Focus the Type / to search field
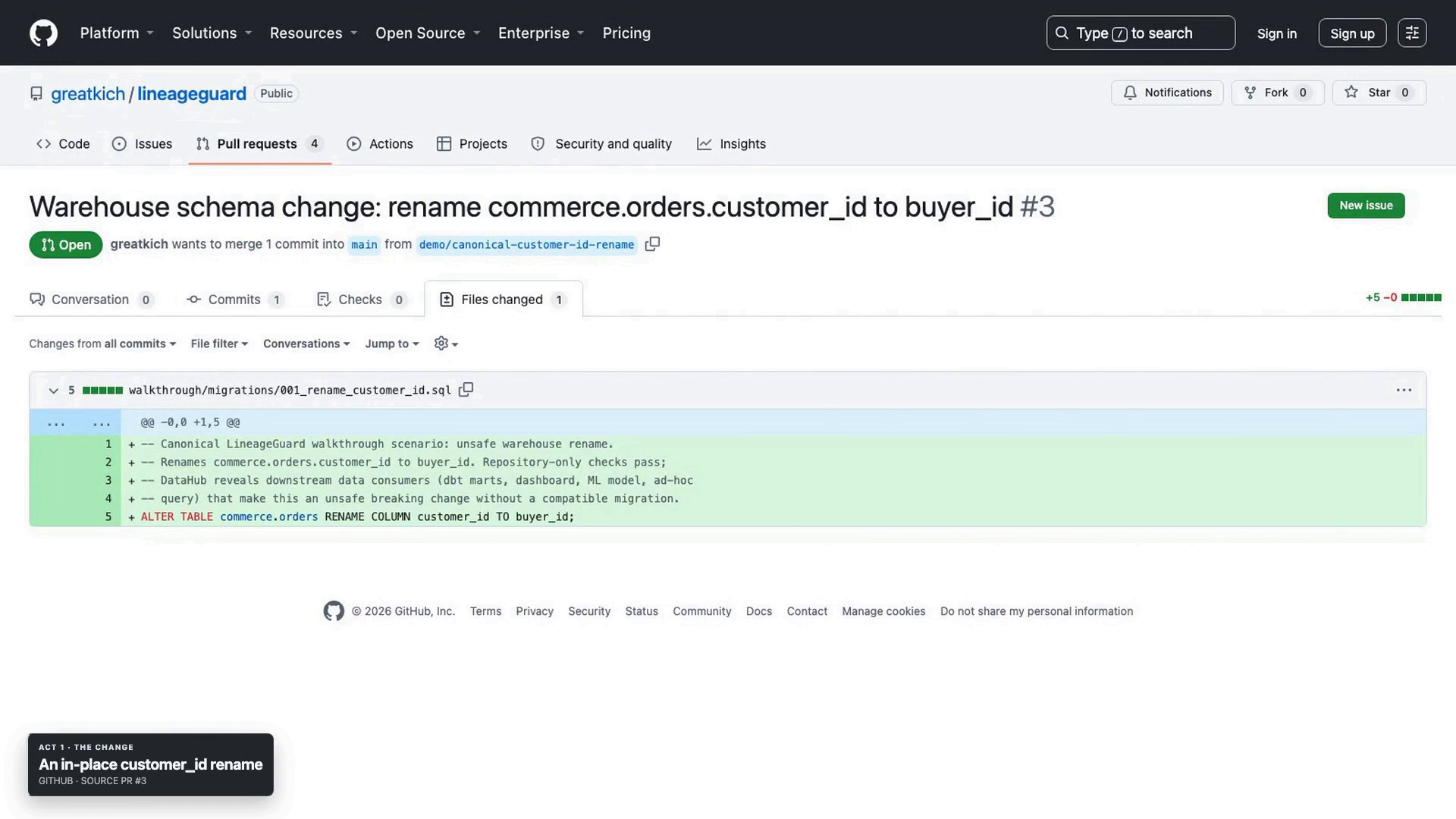The image size is (1456, 819). (x=1141, y=33)
